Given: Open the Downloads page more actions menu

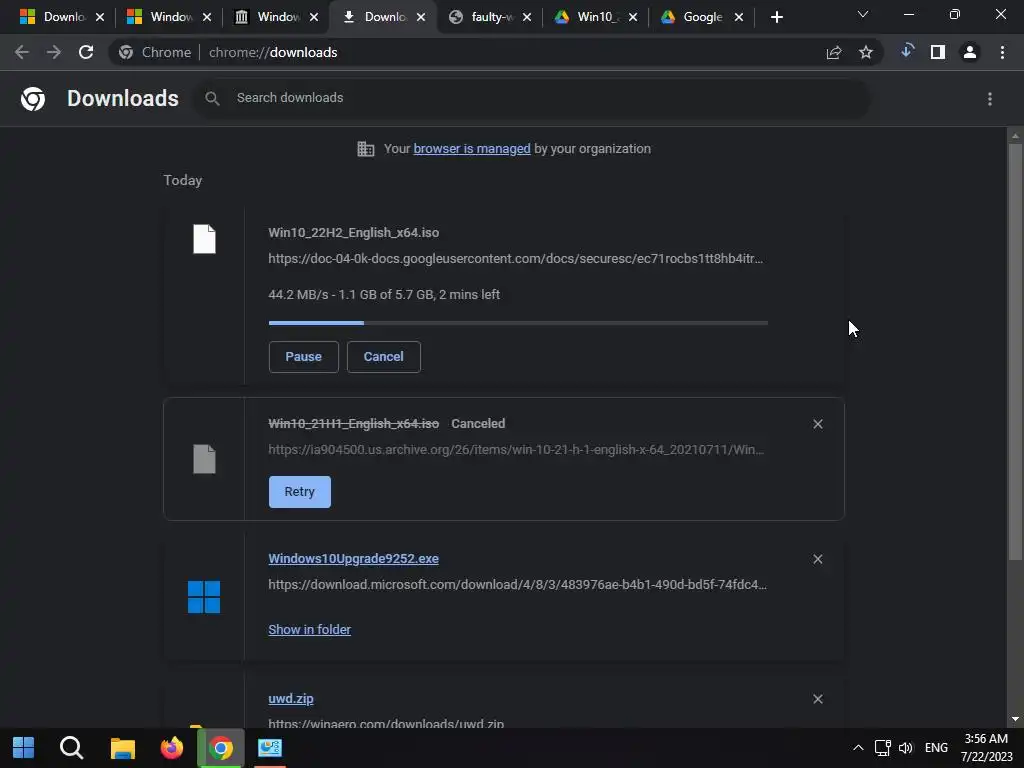Looking at the screenshot, I should coord(990,99).
